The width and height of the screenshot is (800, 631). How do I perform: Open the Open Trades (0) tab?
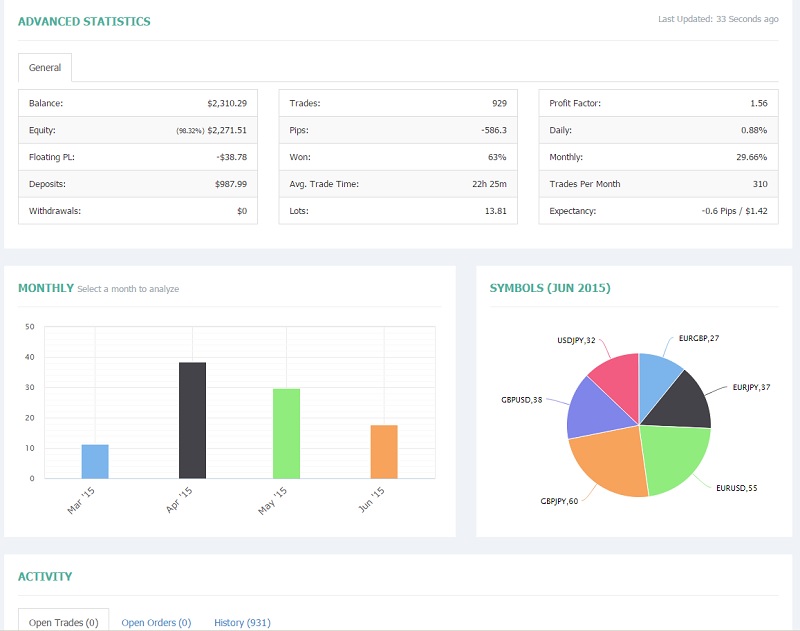tap(63, 622)
